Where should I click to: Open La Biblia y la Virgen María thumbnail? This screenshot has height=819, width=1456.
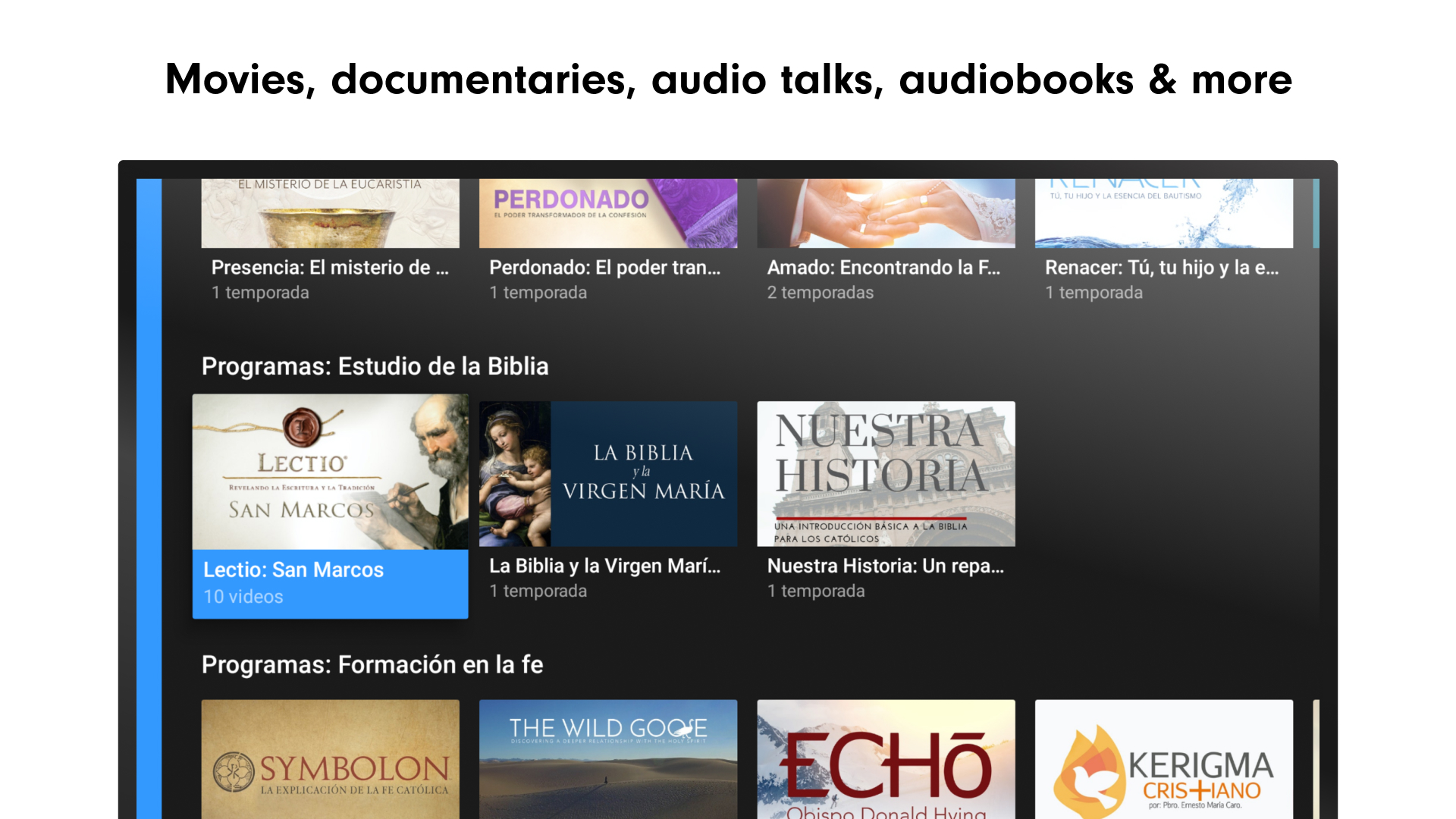(608, 474)
